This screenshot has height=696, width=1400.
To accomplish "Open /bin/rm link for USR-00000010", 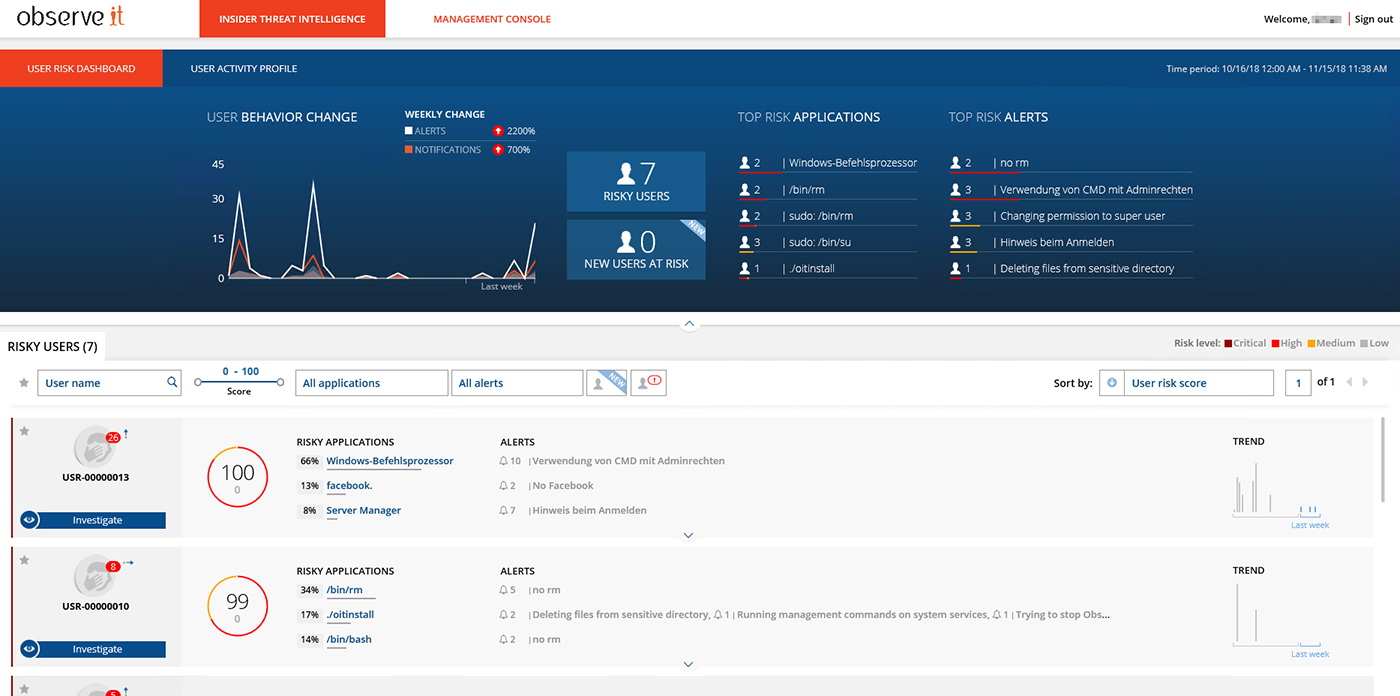I will click(x=345, y=590).
